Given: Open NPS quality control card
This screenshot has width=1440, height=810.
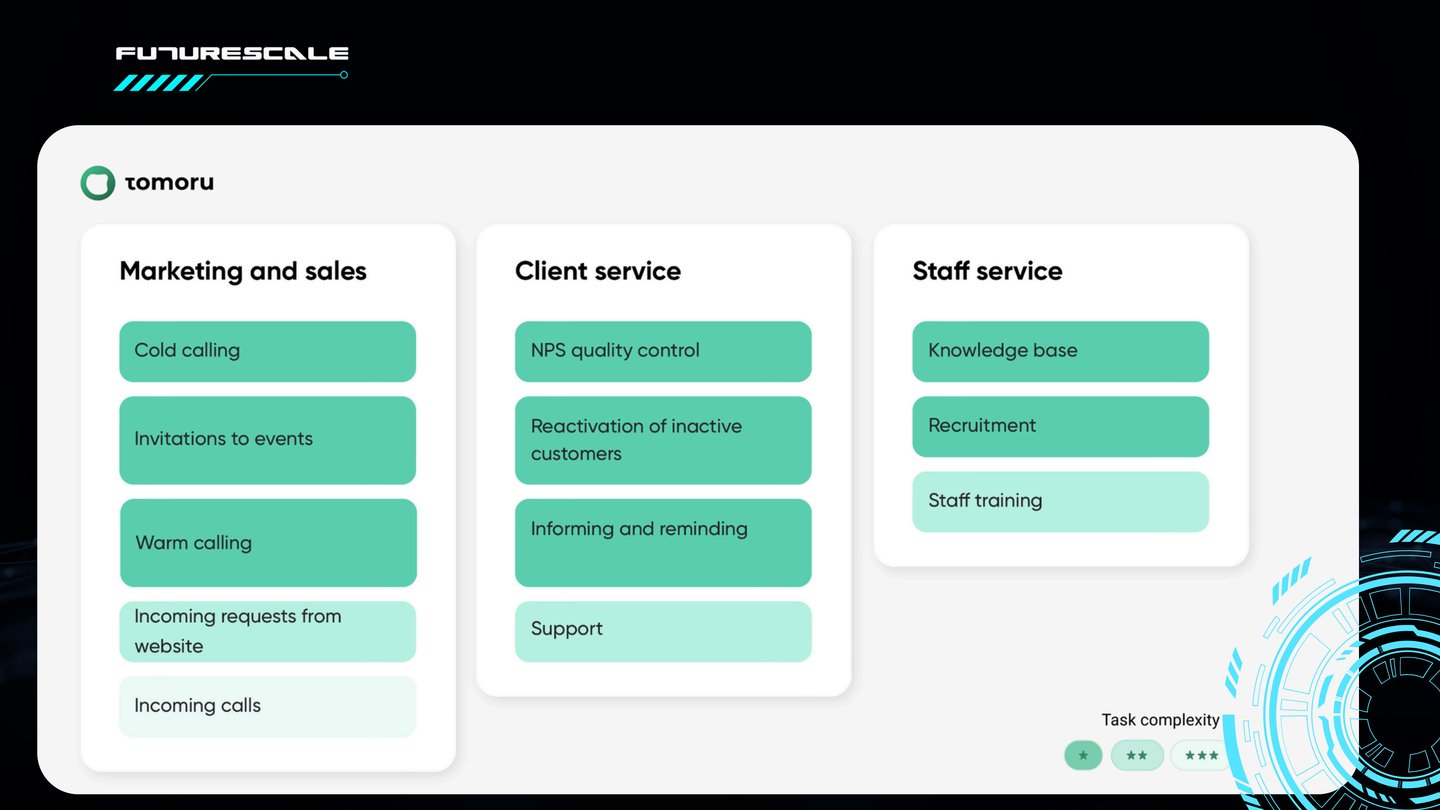Looking at the screenshot, I should pyautogui.click(x=663, y=351).
